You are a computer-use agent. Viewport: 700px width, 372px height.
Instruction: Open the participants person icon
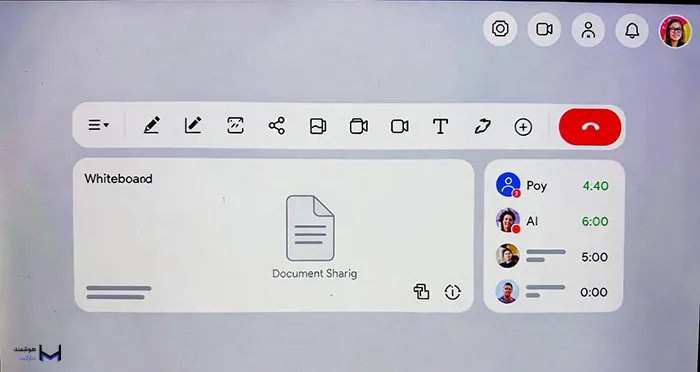click(588, 30)
